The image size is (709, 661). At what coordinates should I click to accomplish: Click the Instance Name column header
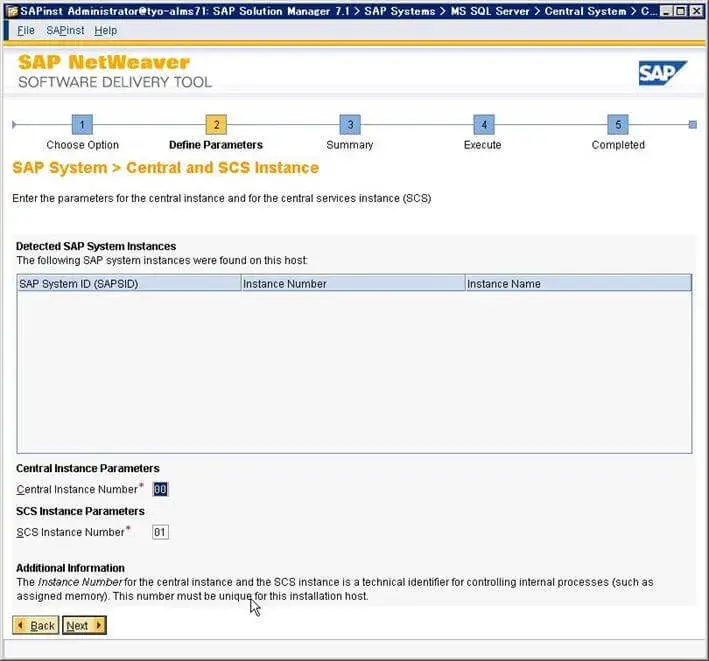[x=578, y=283]
